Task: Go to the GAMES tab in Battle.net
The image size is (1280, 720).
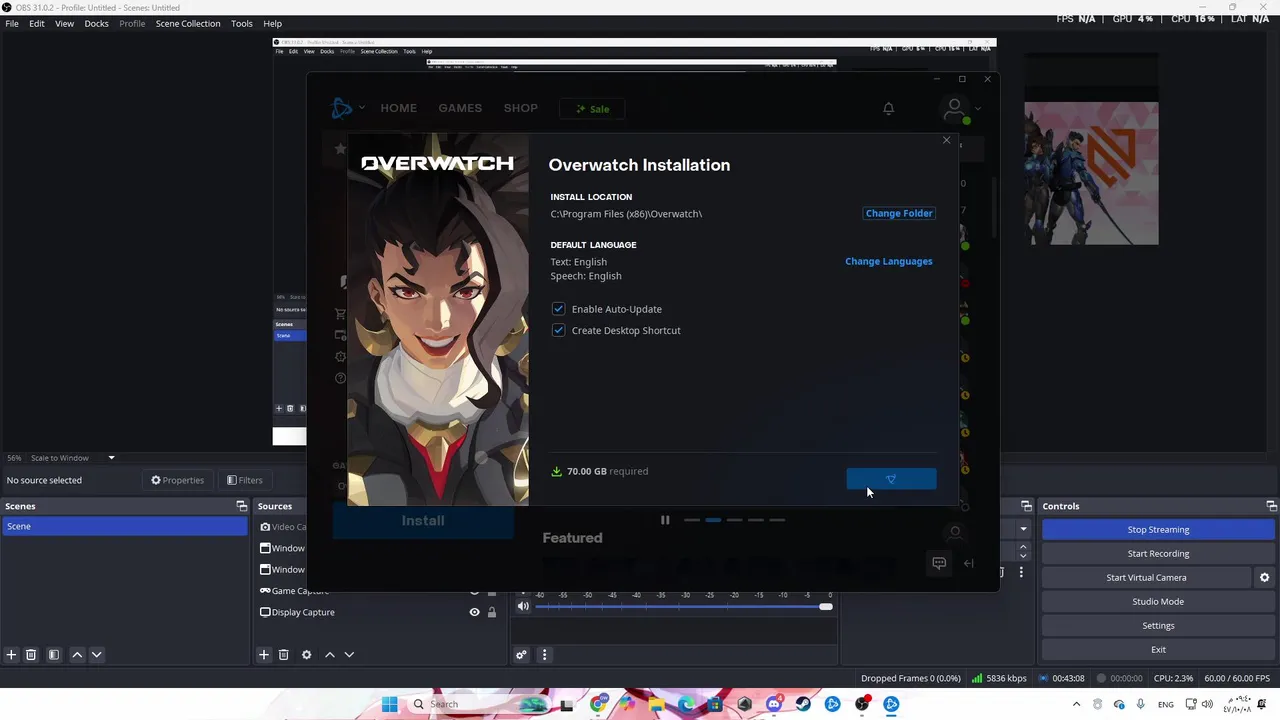Action: click(x=460, y=108)
